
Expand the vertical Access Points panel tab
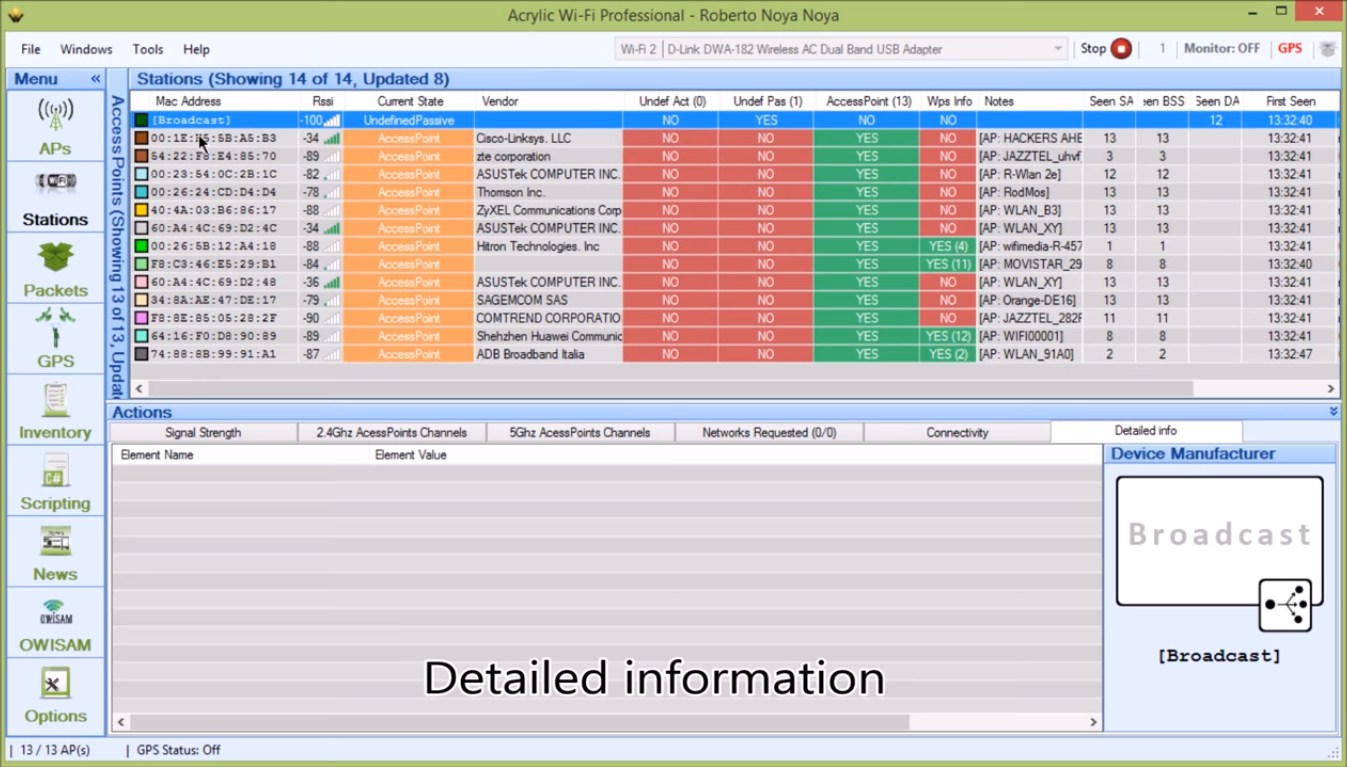(117, 245)
